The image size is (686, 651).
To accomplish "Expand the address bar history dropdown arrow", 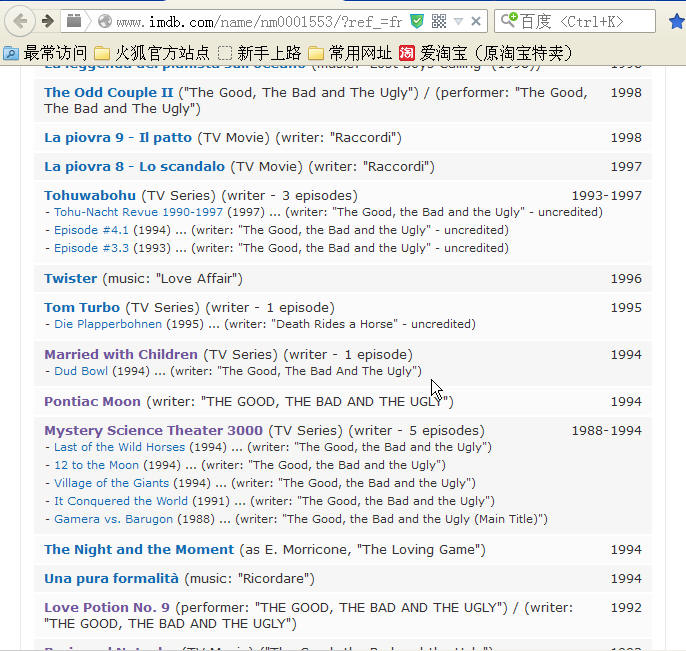I will click(458, 21).
